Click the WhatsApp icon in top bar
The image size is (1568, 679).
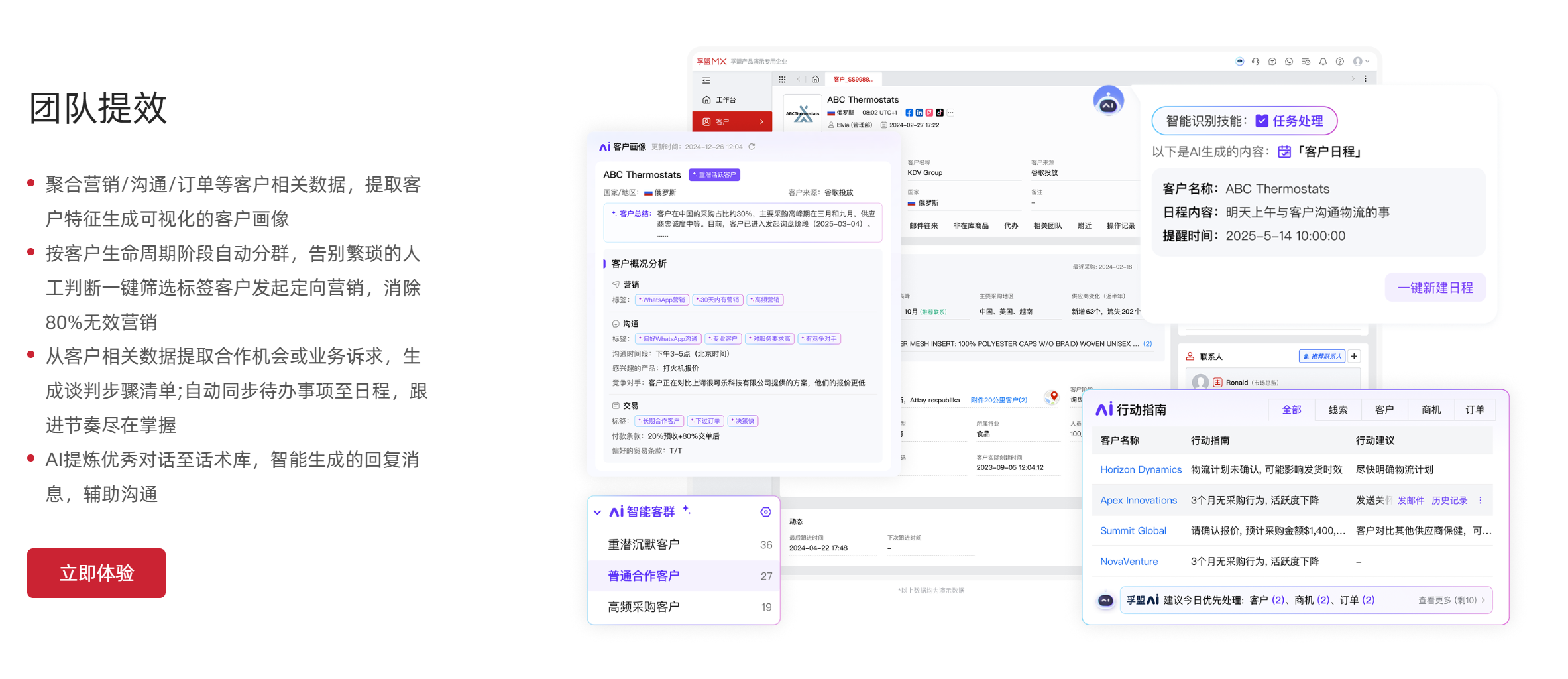tap(1289, 62)
